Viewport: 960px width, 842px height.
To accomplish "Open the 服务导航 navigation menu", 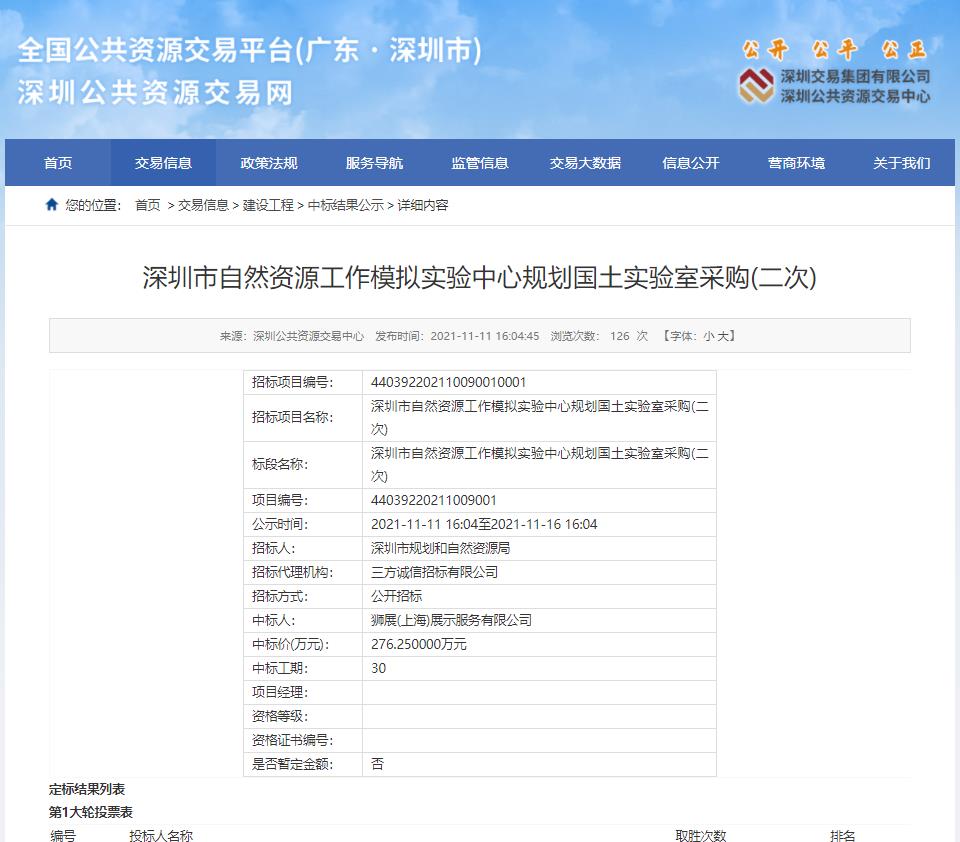I will click(374, 163).
